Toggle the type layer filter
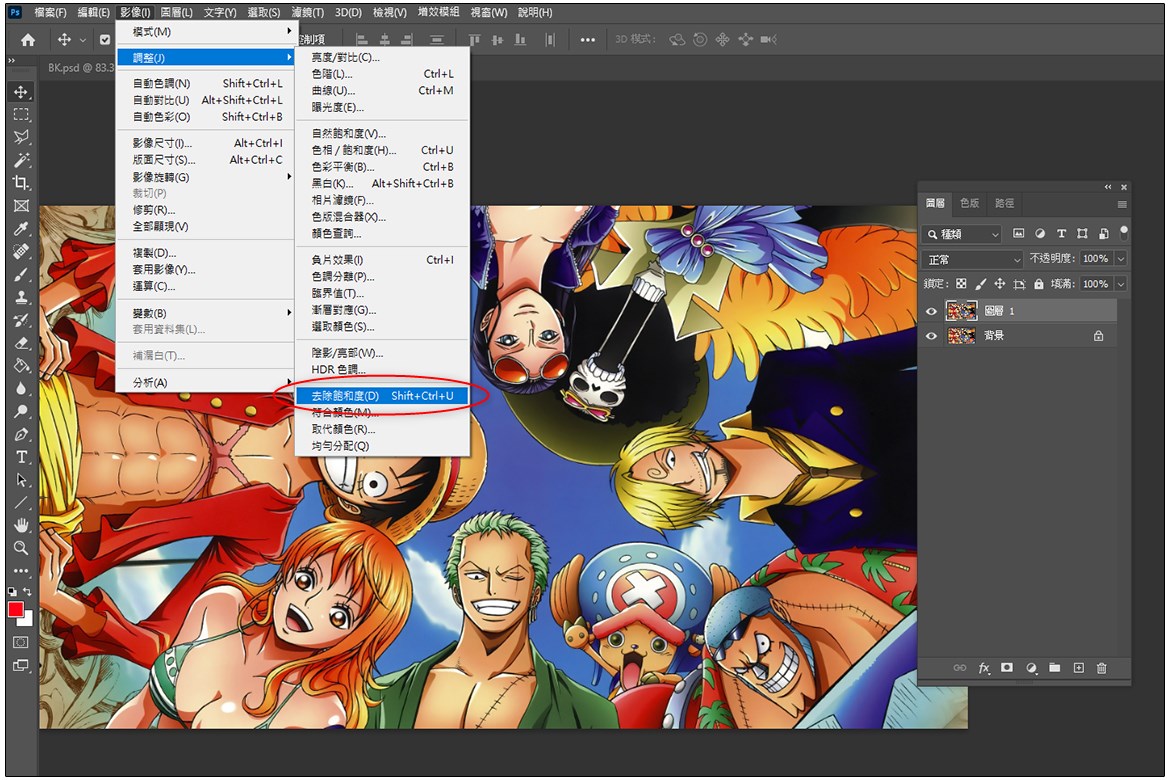The width and height of the screenshot is (1170, 780). pyautogui.click(x=1061, y=234)
